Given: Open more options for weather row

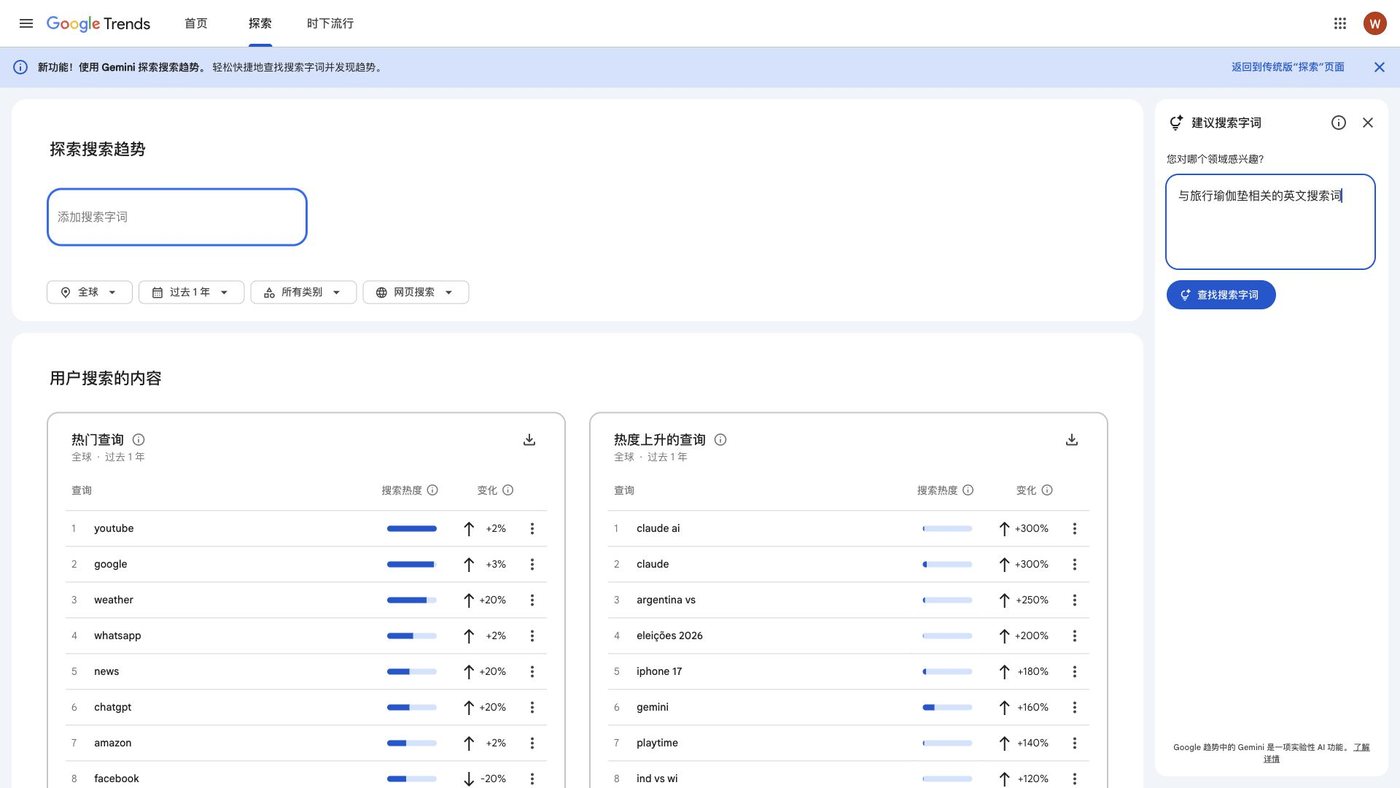Looking at the screenshot, I should 532,600.
